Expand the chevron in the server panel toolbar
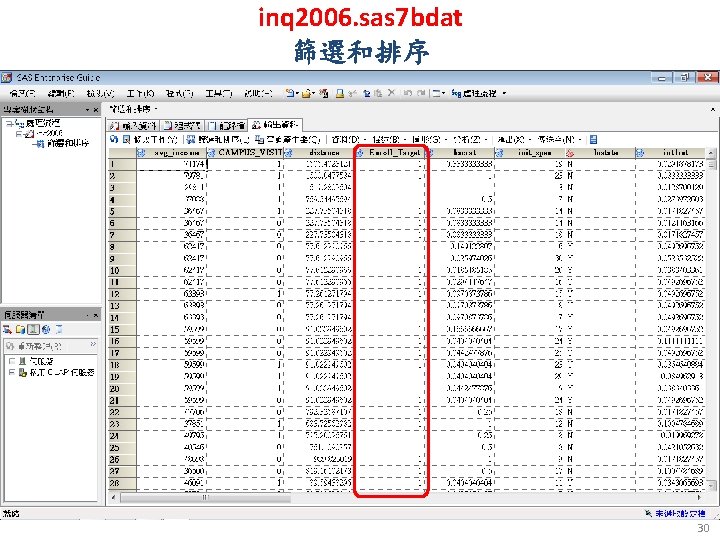This screenshot has width=720, height=540. coord(93,344)
